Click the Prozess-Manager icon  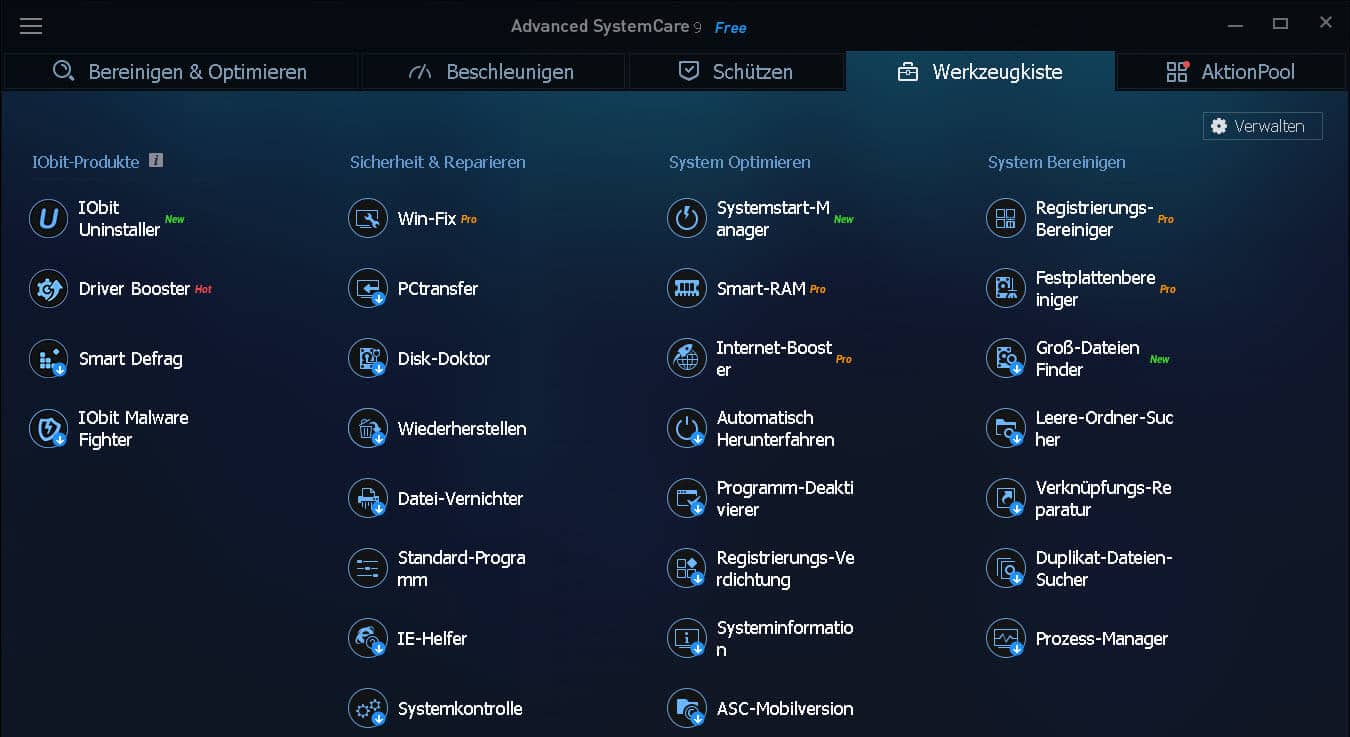(x=1005, y=638)
